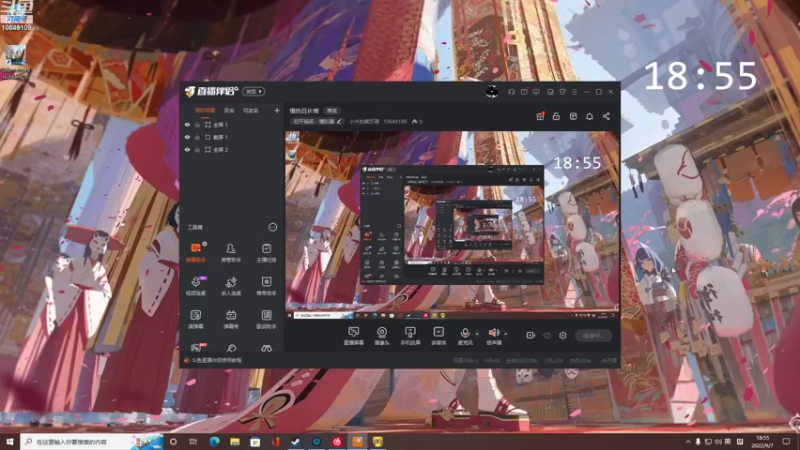800x450 pixels.
Task: Expand the microphone options arrow
Action: coord(477,334)
